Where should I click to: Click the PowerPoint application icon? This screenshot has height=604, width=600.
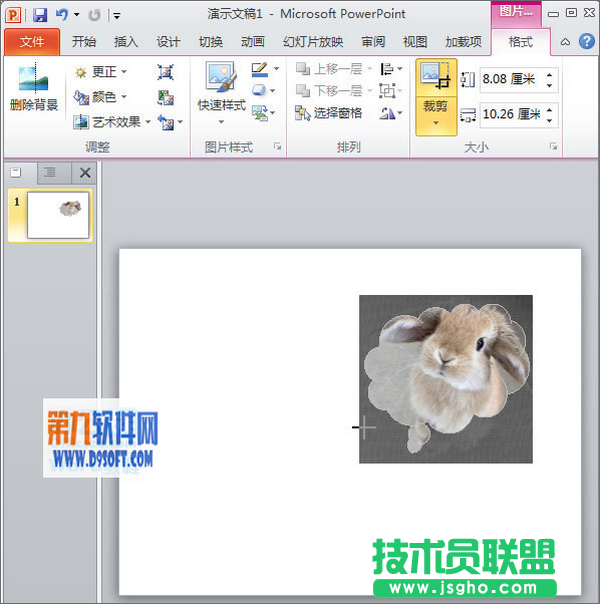[13, 15]
